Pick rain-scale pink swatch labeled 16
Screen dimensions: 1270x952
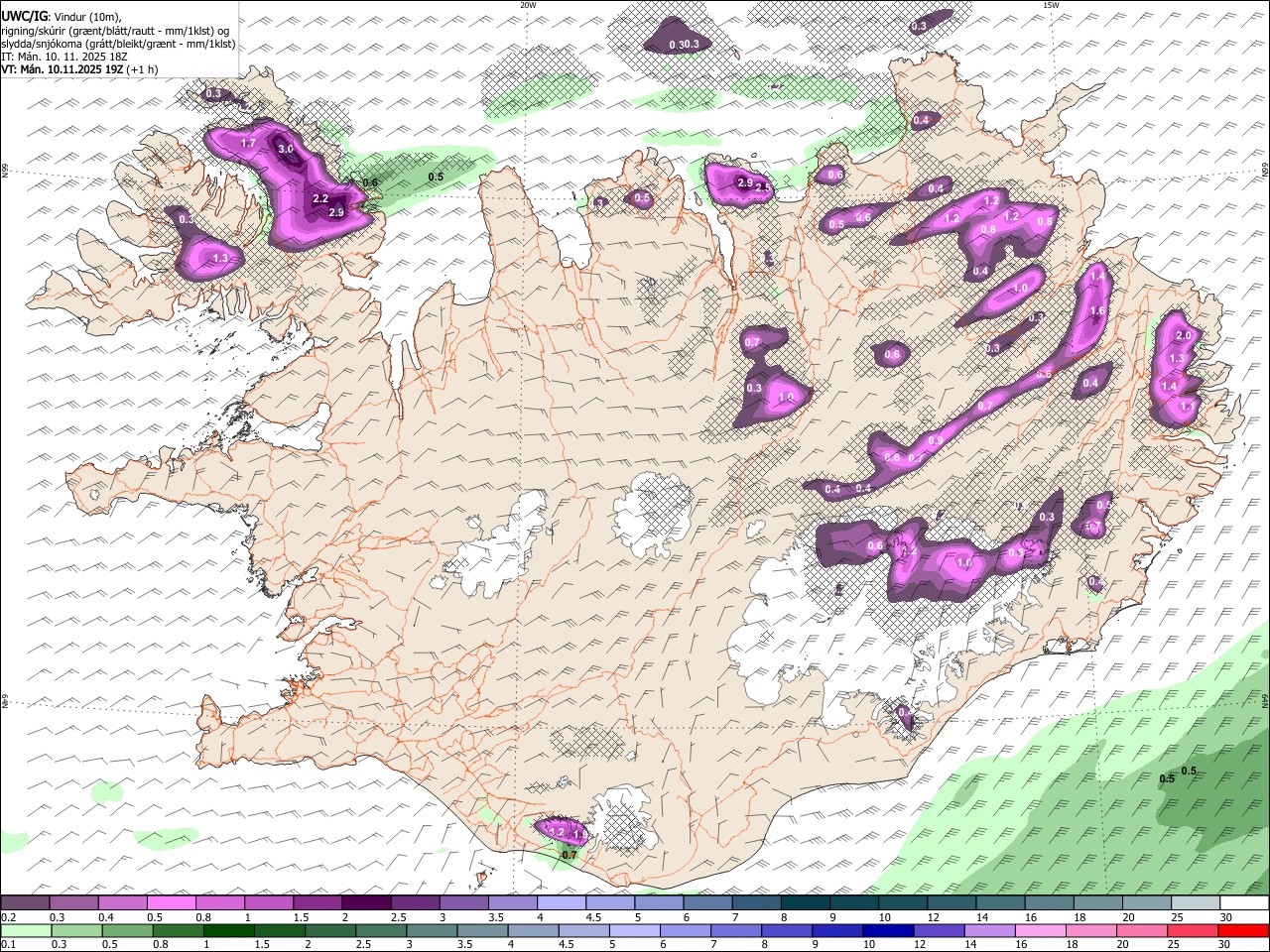[1040, 931]
